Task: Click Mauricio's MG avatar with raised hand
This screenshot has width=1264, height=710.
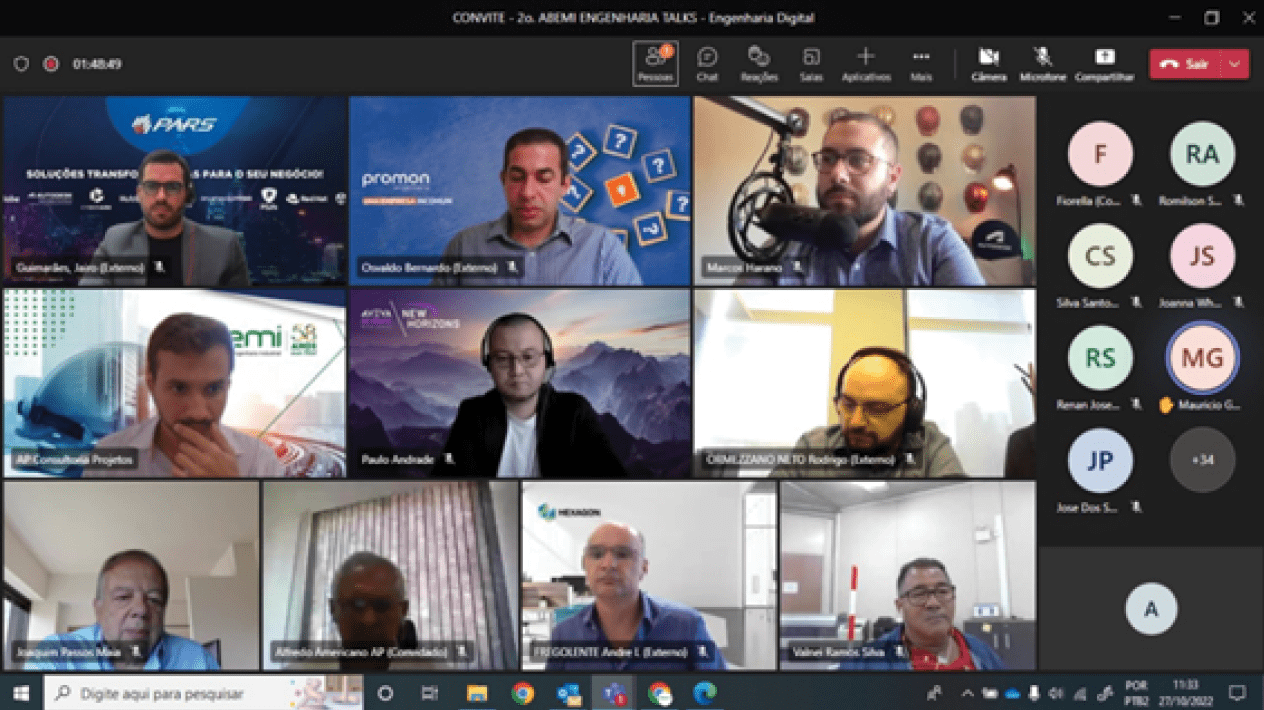Action: [1202, 358]
